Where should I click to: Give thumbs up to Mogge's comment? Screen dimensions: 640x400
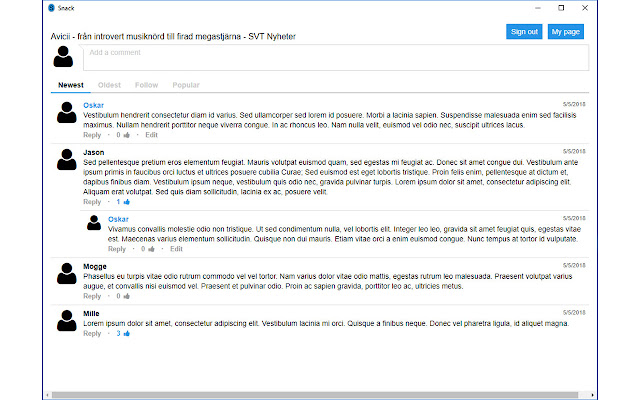click(127, 296)
